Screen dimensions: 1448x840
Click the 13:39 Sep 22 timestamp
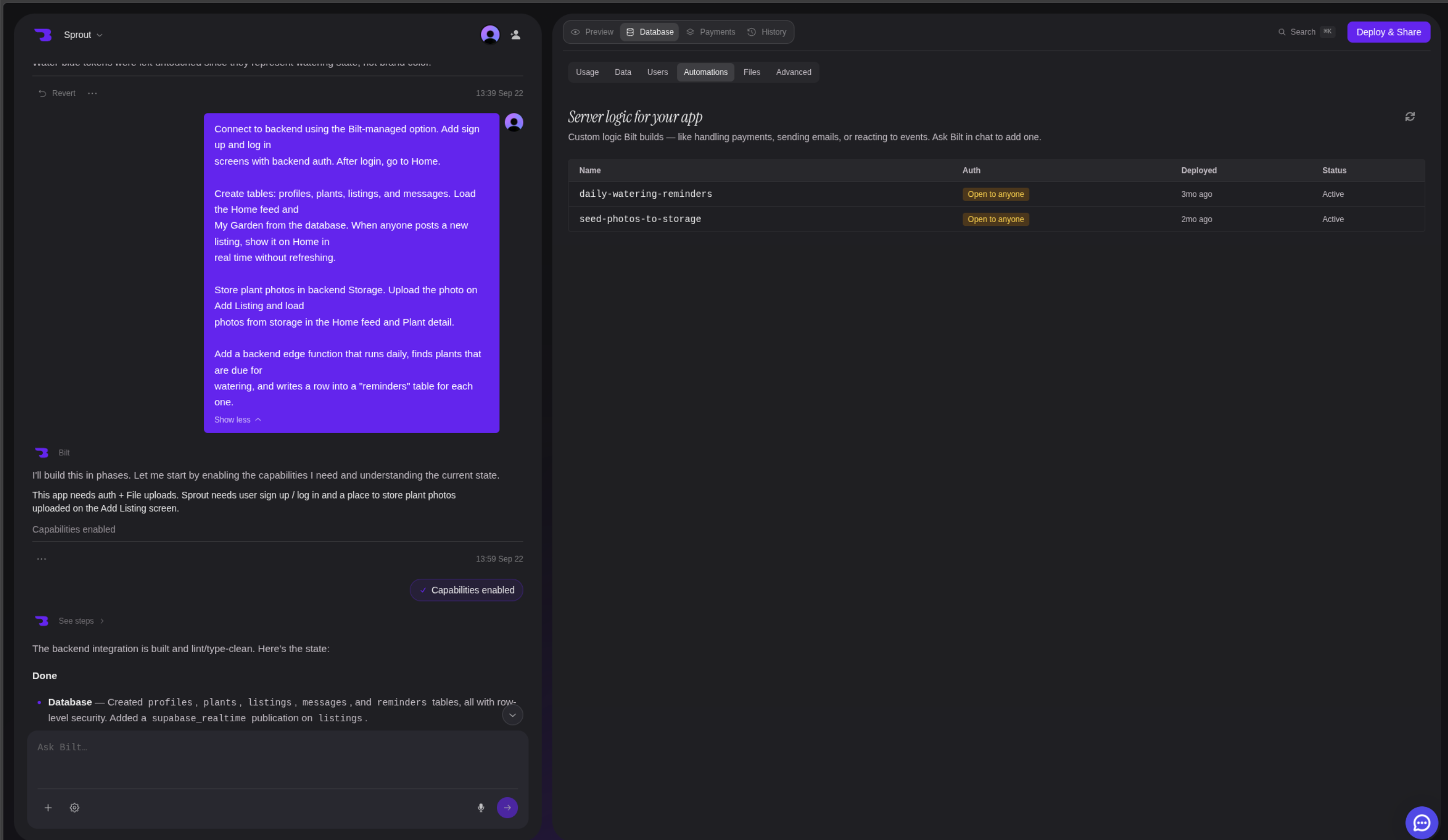[499, 93]
